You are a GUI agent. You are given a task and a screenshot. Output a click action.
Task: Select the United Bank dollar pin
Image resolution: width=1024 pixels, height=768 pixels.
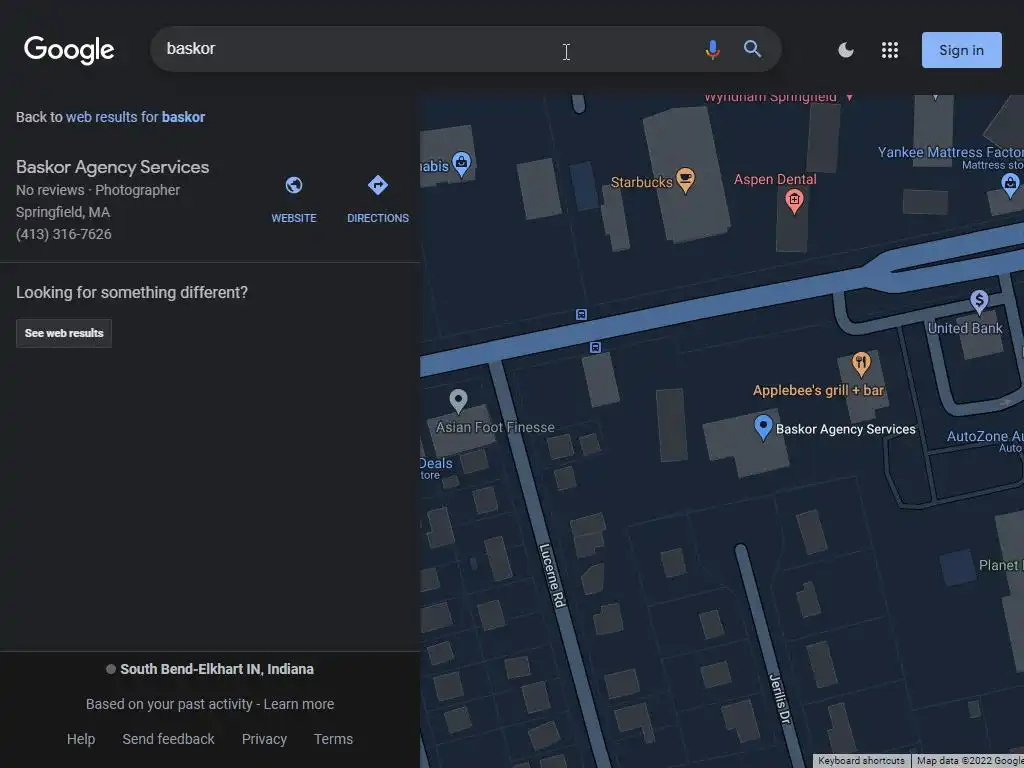point(978,301)
